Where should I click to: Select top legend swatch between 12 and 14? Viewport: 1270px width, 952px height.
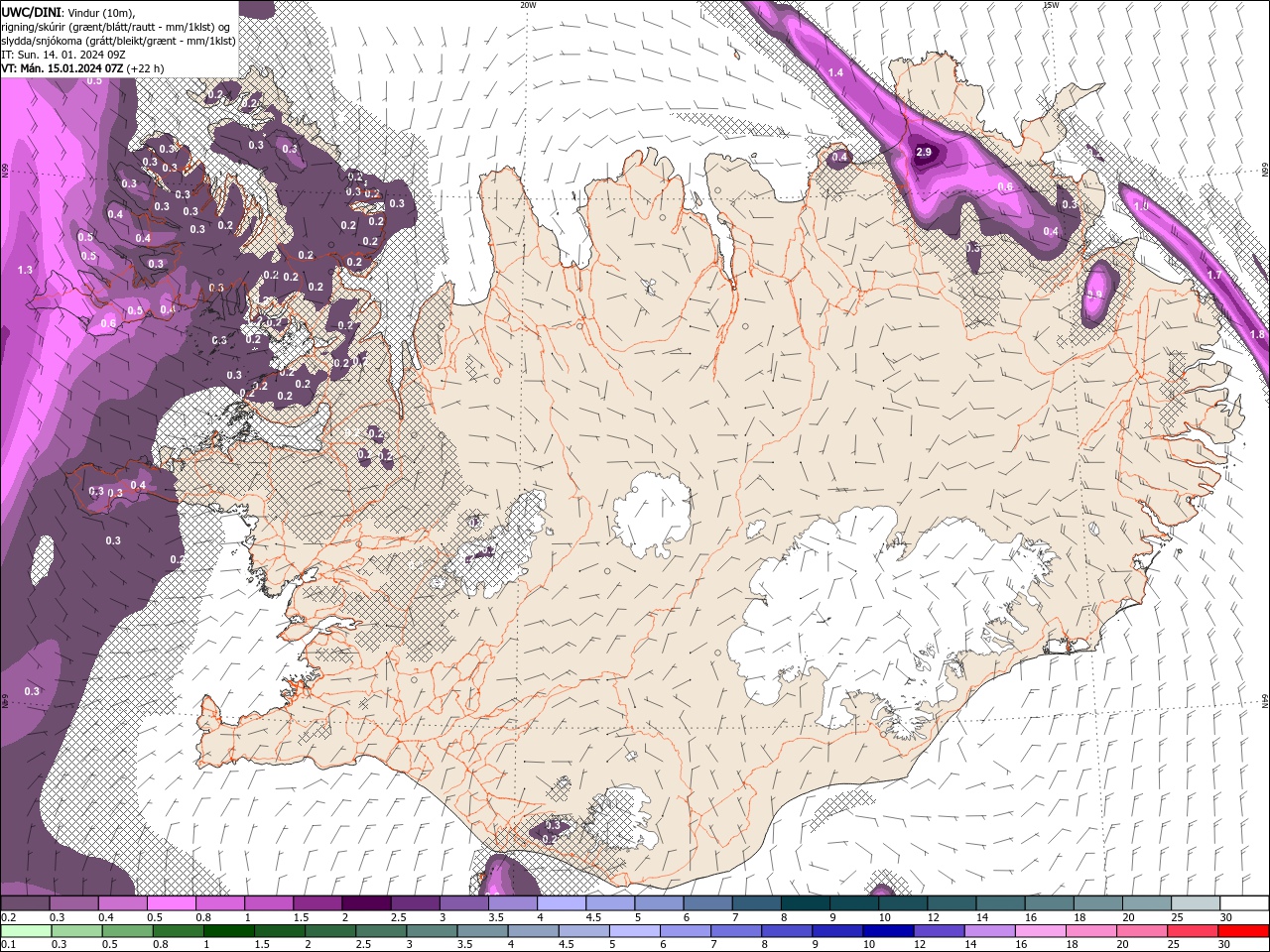click(951, 903)
